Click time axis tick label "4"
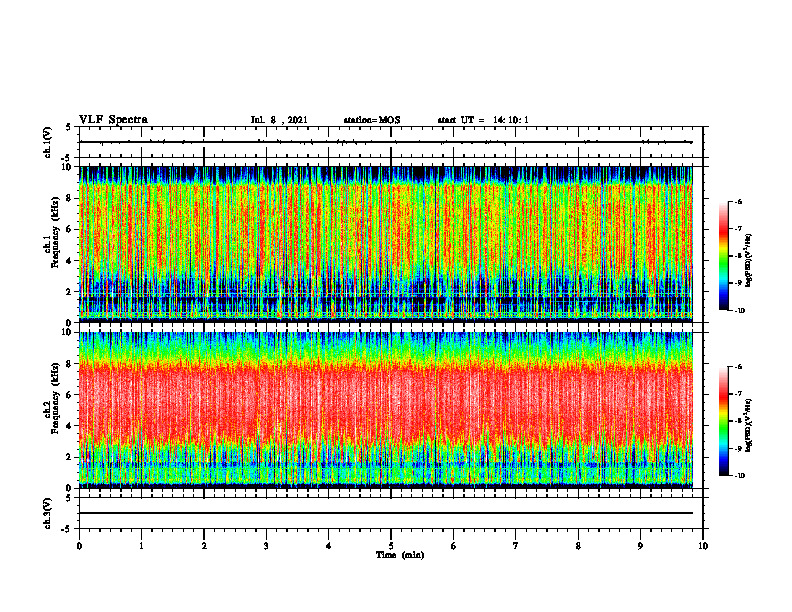 click(329, 546)
